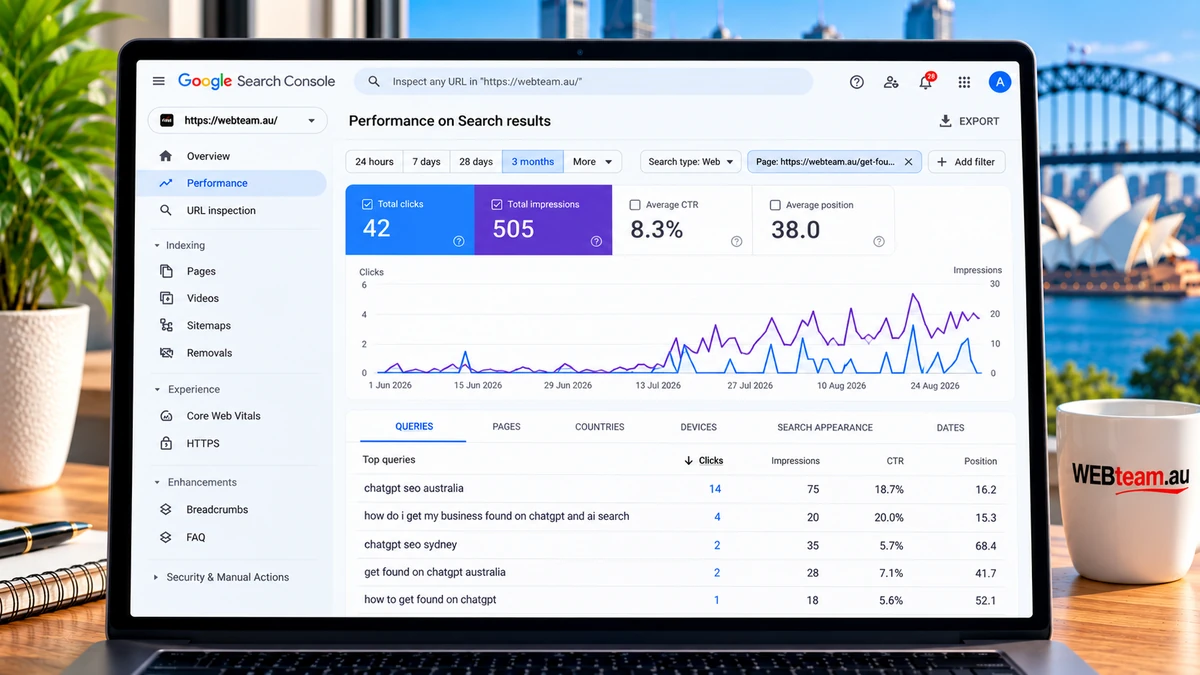The height and width of the screenshot is (675, 1200).
Task: Click query 'chatgpt seo sydney'
Action: click(410, 545)
